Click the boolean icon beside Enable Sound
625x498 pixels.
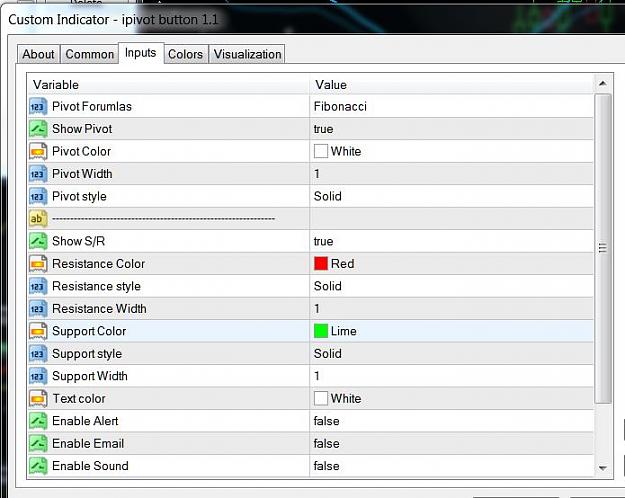coord(38,466)
